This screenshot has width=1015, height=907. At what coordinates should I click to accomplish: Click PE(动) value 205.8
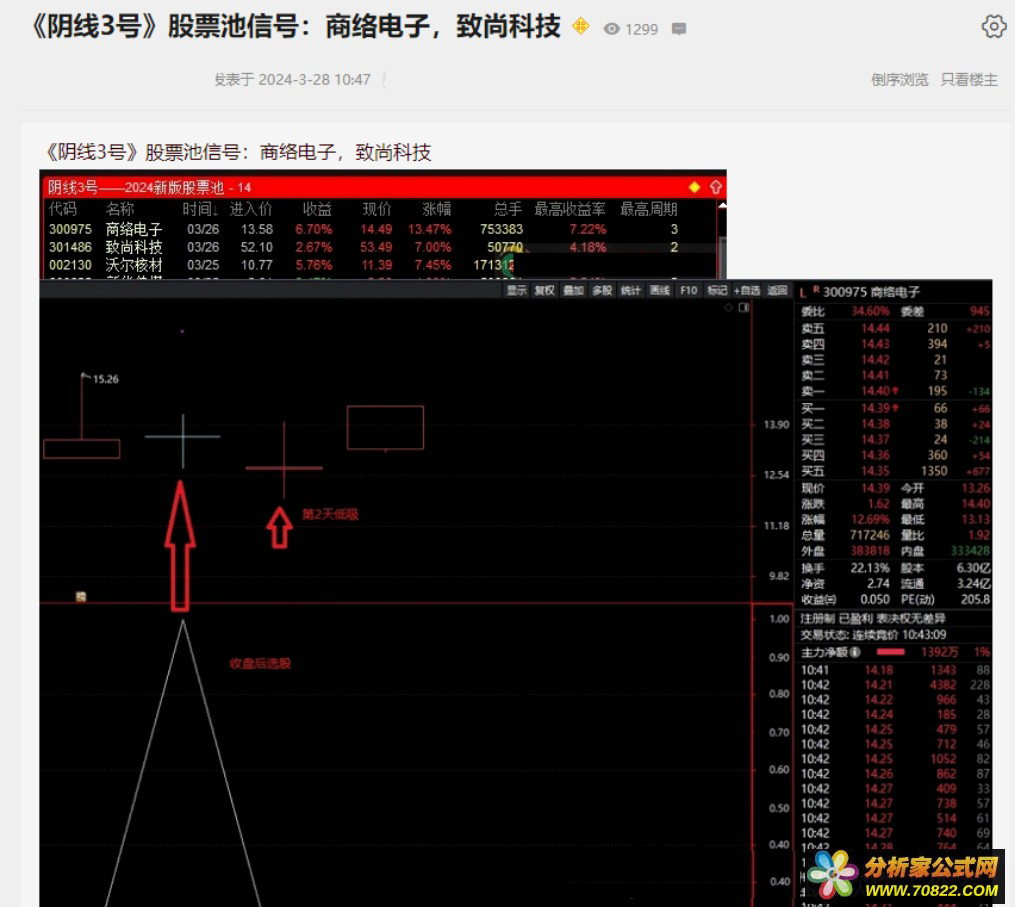click(x=976, y=599)
